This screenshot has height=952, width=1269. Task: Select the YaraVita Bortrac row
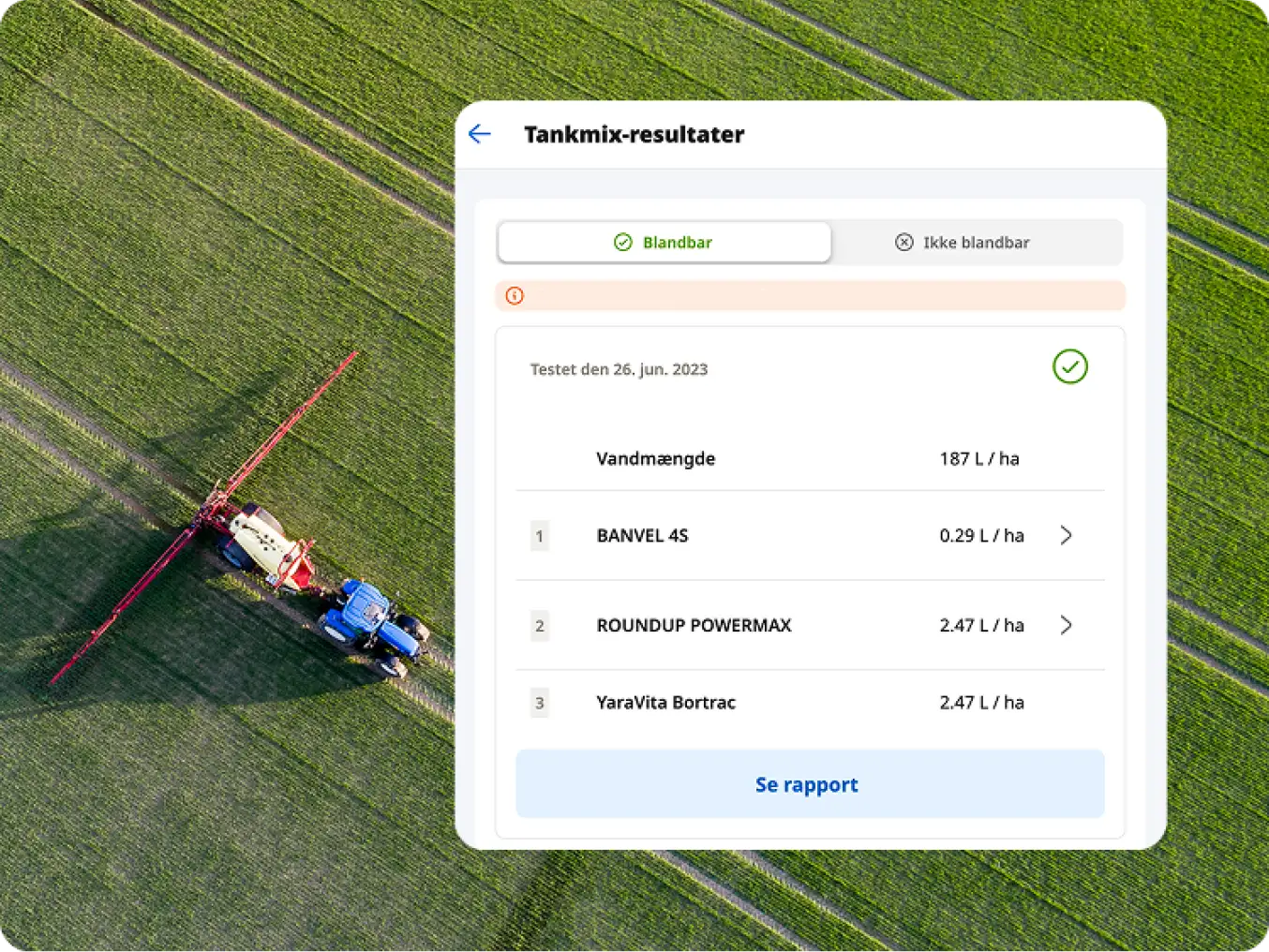pyautogui.click(x=810, y=703)
